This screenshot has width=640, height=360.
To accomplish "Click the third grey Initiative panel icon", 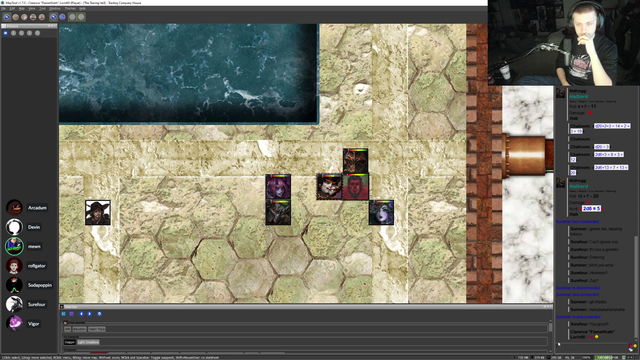I will pos(22,33).
